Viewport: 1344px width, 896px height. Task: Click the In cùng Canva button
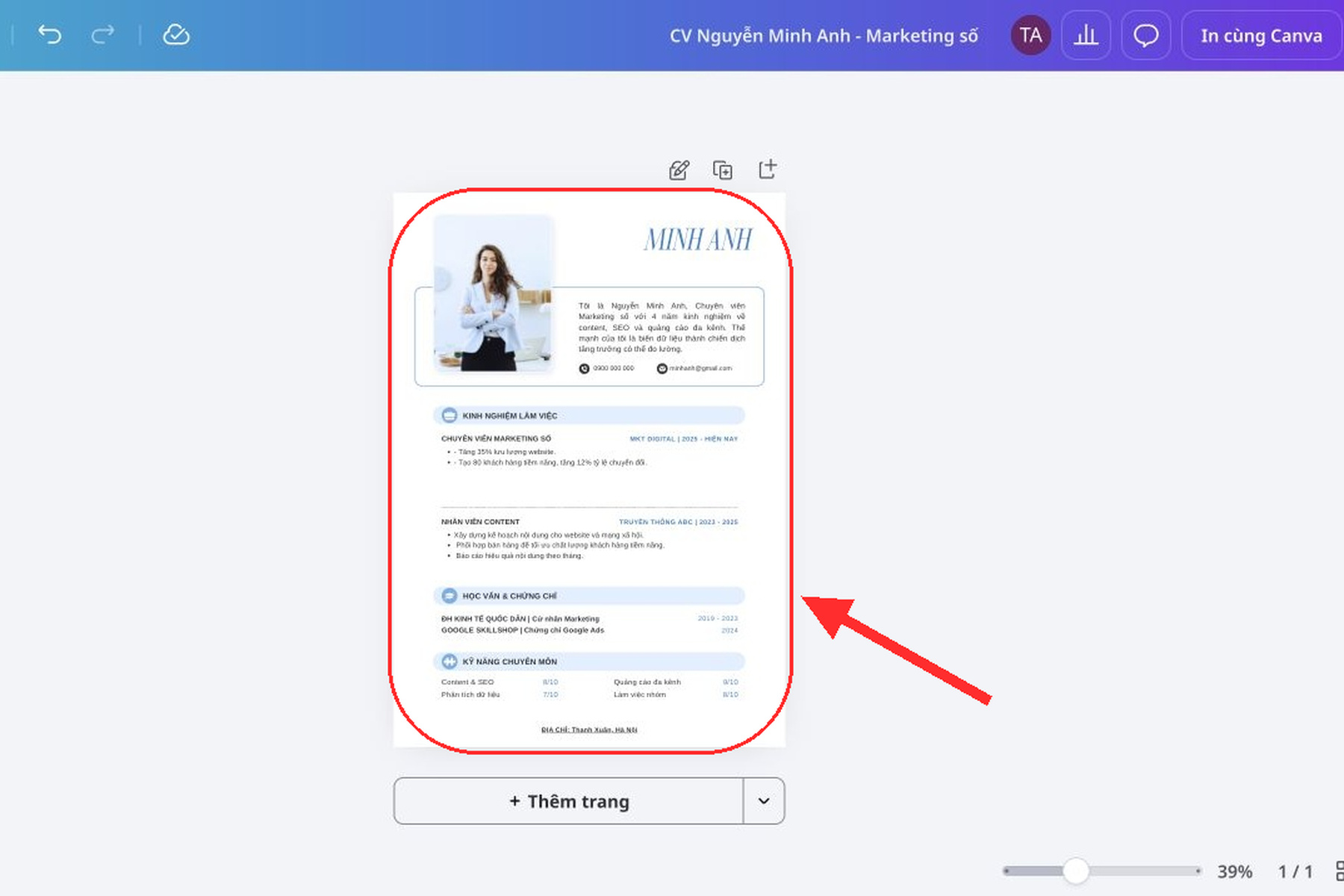pos(1262,35)
